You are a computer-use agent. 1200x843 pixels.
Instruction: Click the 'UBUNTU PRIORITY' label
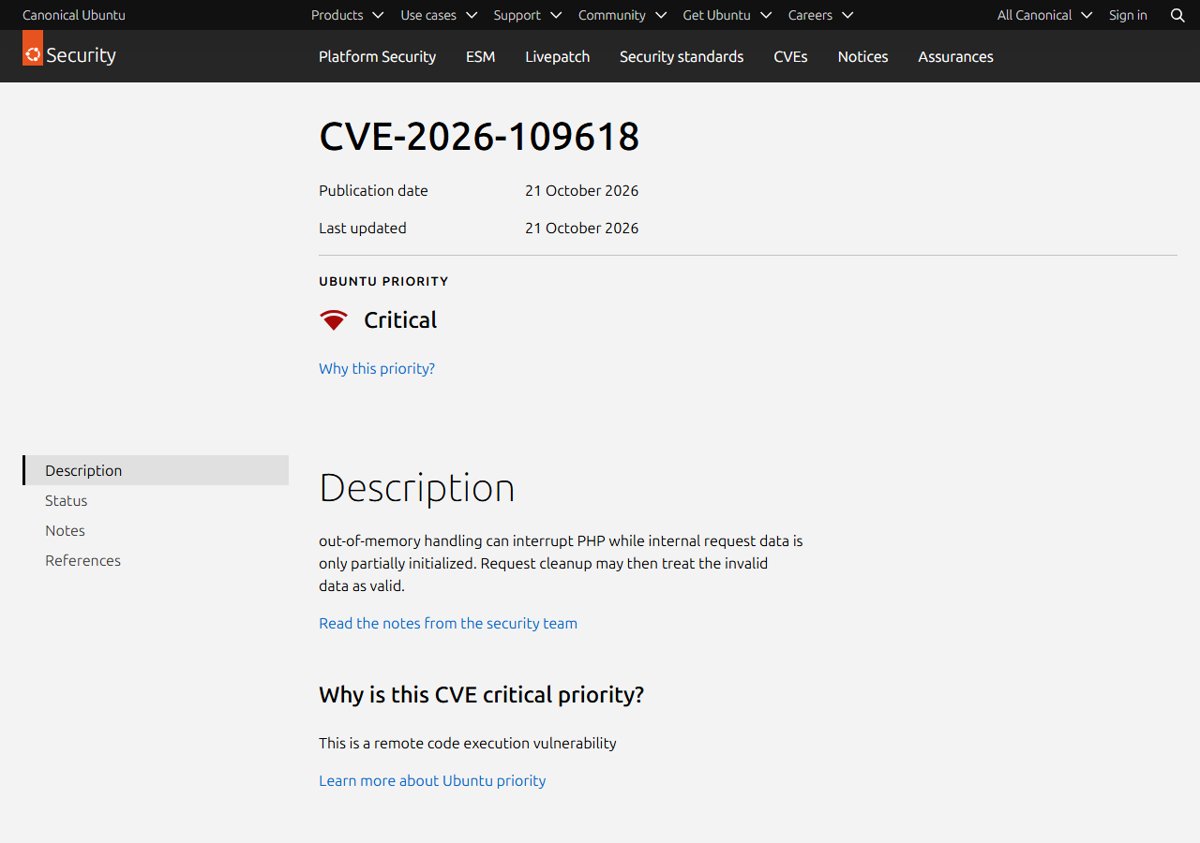(383, 281)
